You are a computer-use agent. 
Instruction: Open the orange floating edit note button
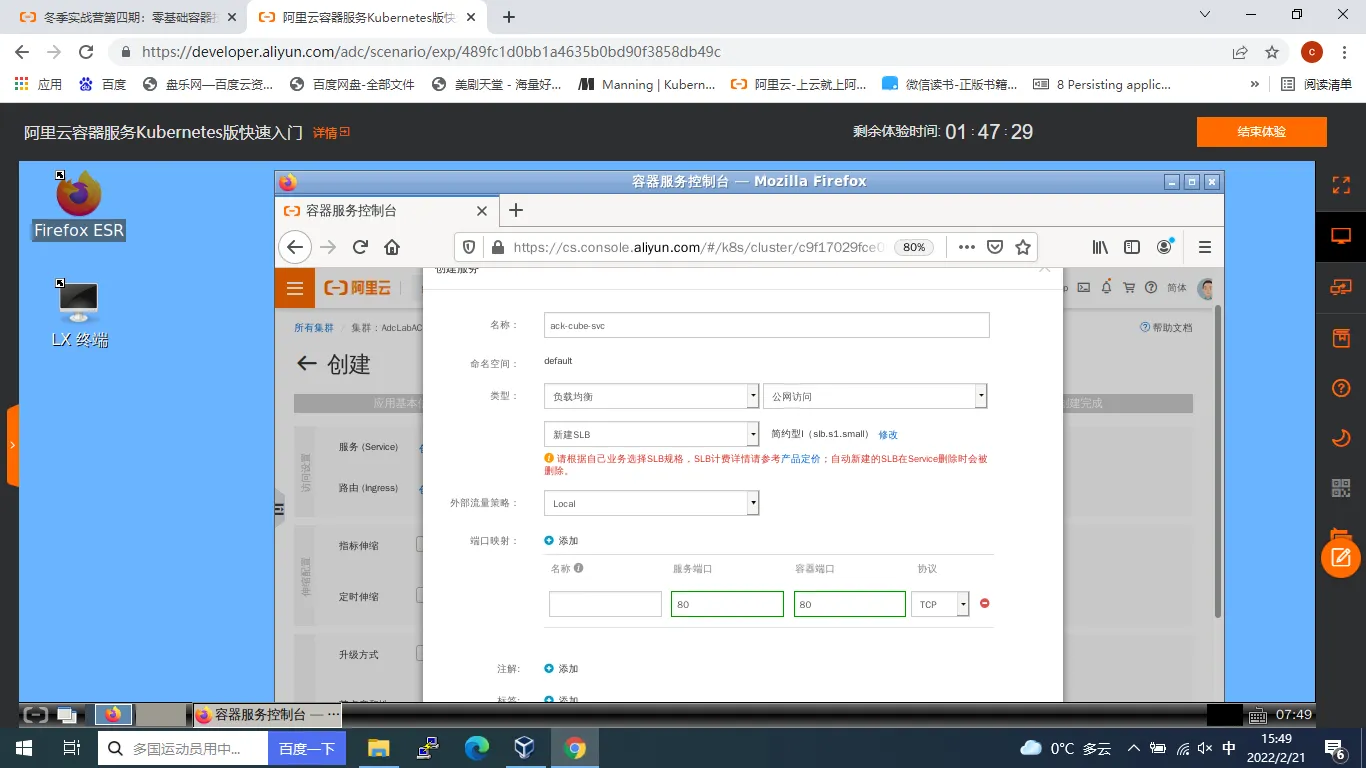pos(1341,558)
